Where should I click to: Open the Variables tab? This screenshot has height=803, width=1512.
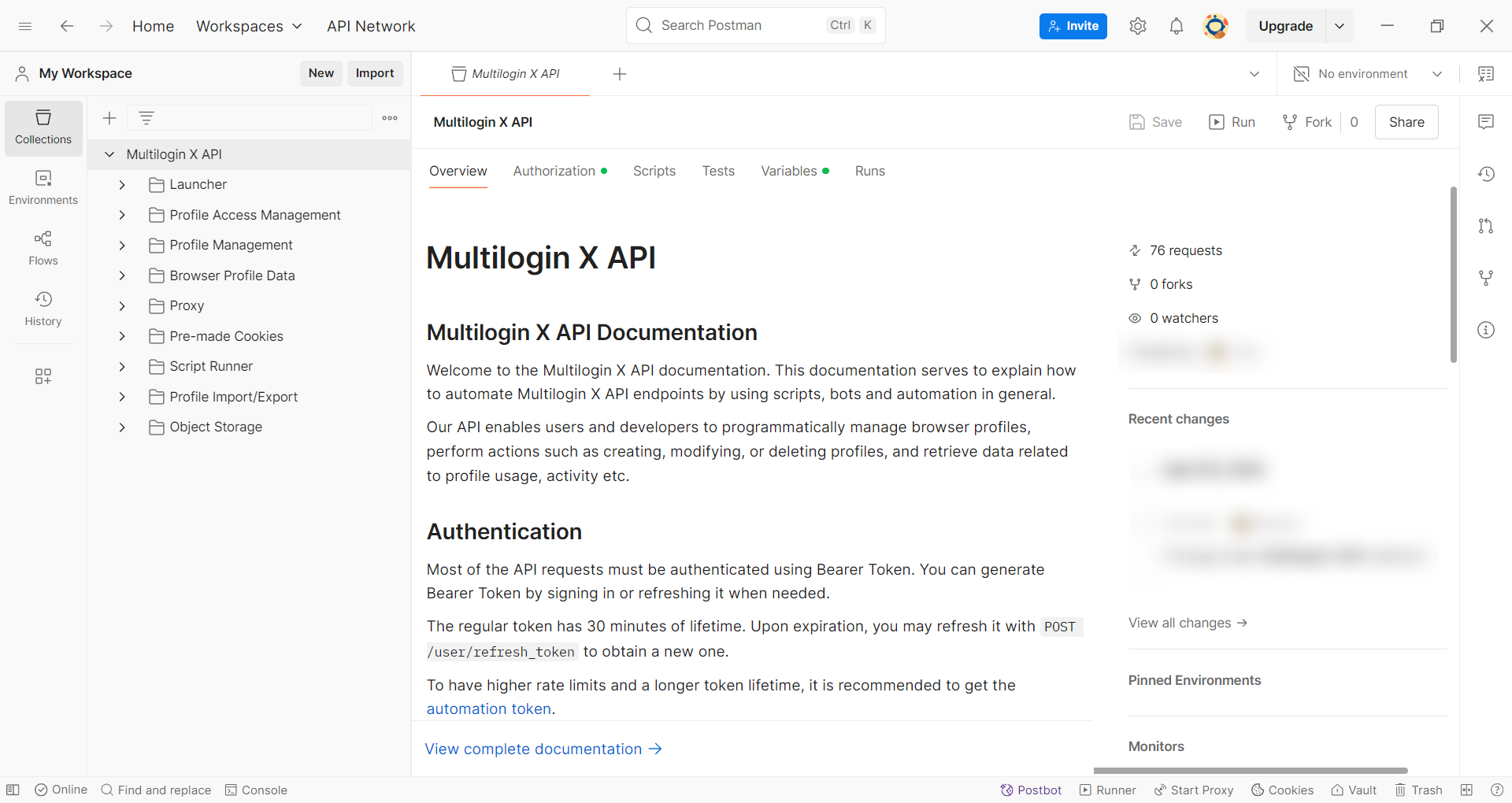(x=789, y=171)
